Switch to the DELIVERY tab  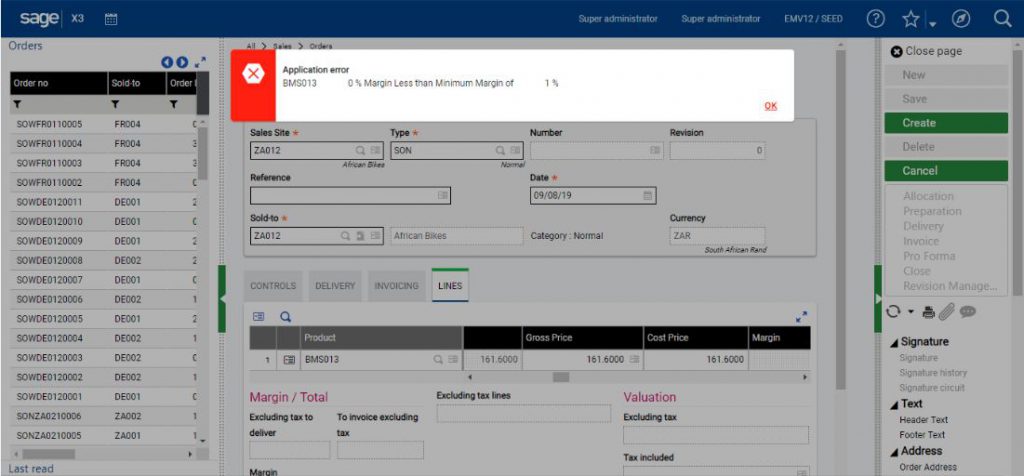pyautogui.click(x=335, y=286)
